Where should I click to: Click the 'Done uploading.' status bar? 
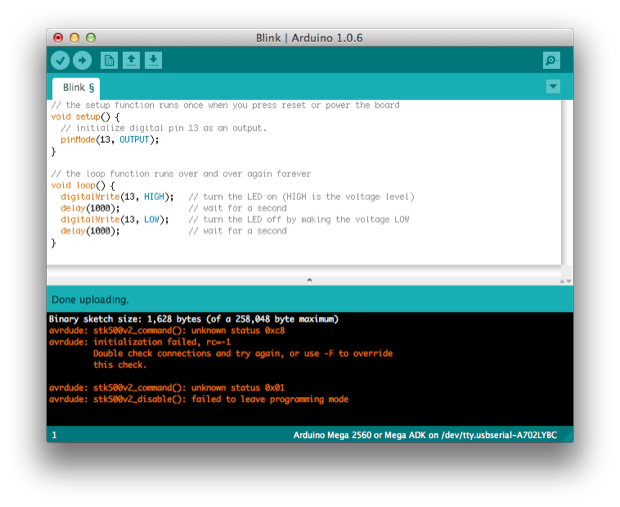tap(310, 299)
